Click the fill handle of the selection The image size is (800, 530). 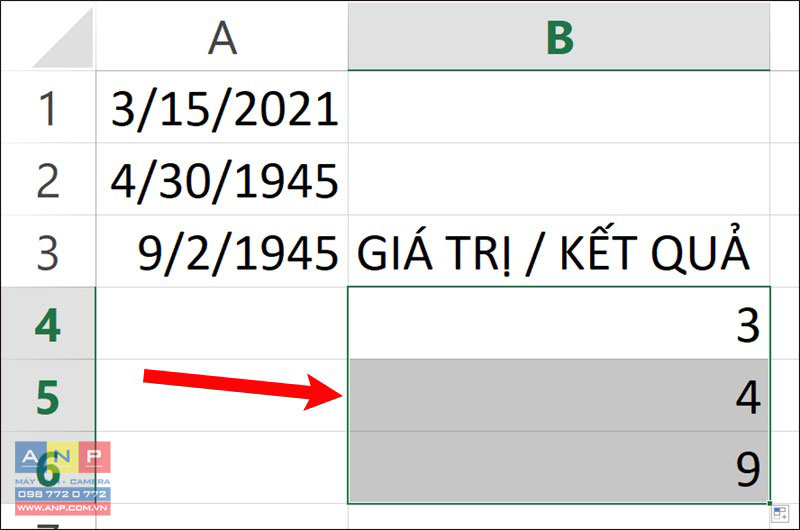tap(770, 503)
